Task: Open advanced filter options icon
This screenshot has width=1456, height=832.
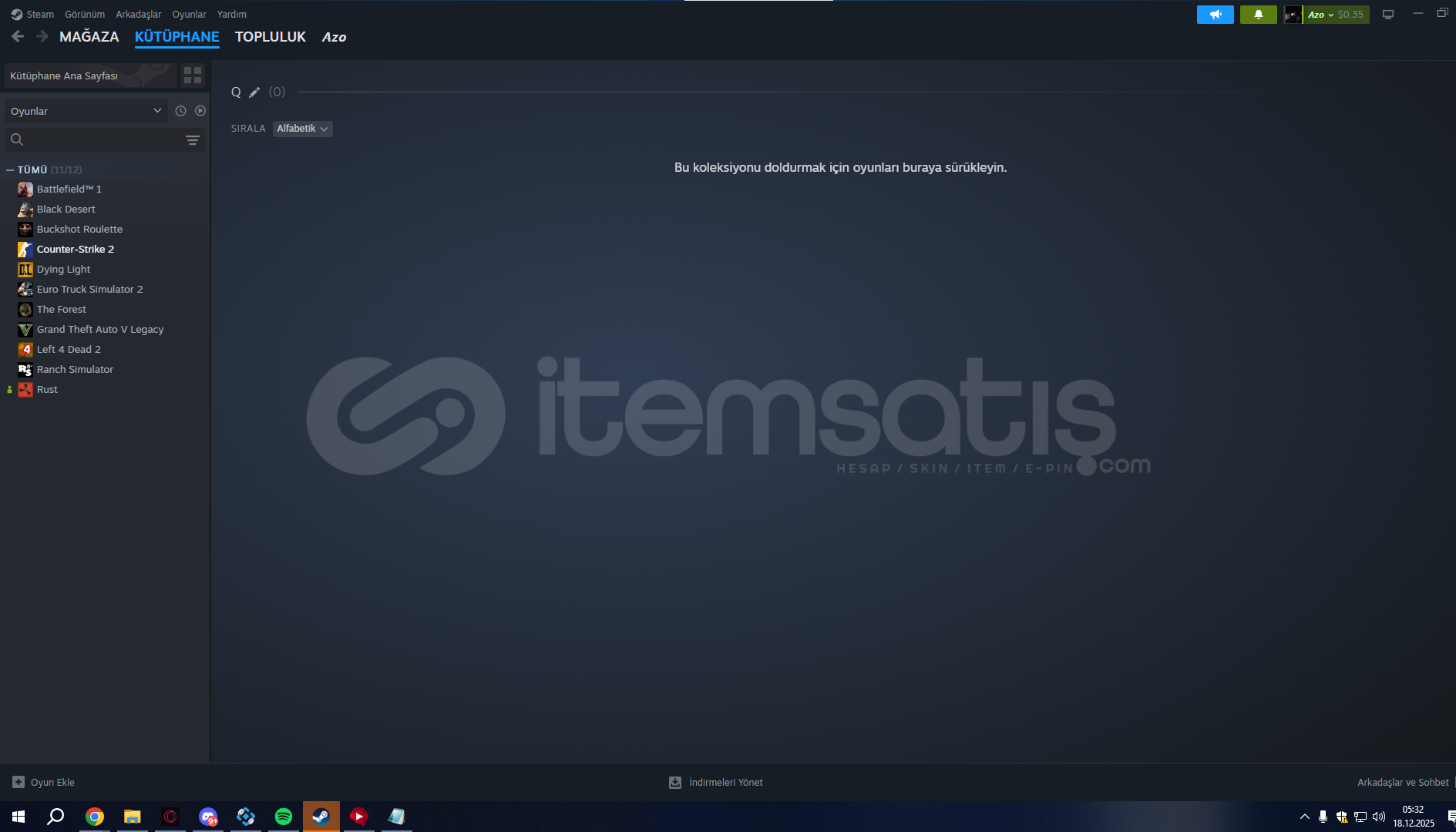Action: pyautogui.click(x=193, y=140)
